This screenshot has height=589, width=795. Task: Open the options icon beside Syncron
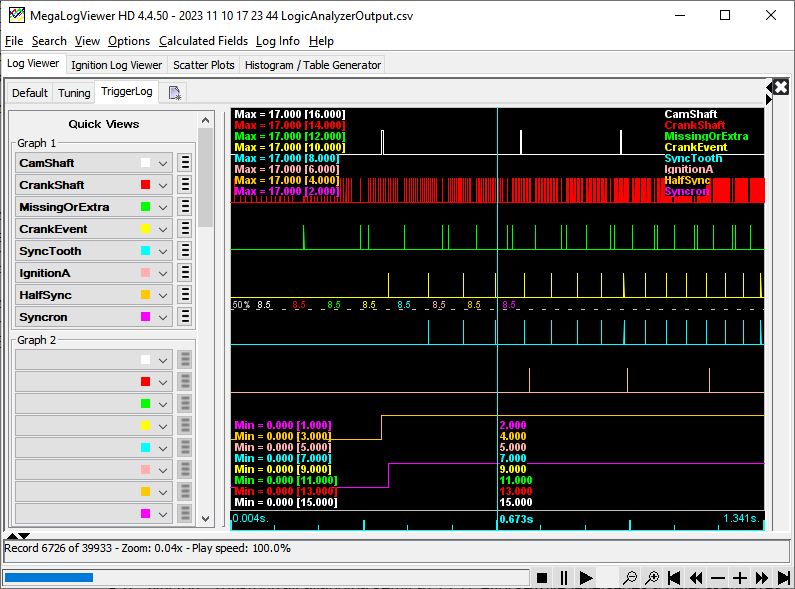[x=185, y=317]
